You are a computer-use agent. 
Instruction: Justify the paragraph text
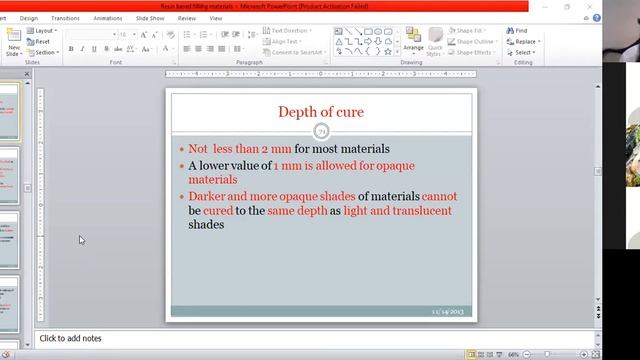(222, 49)
